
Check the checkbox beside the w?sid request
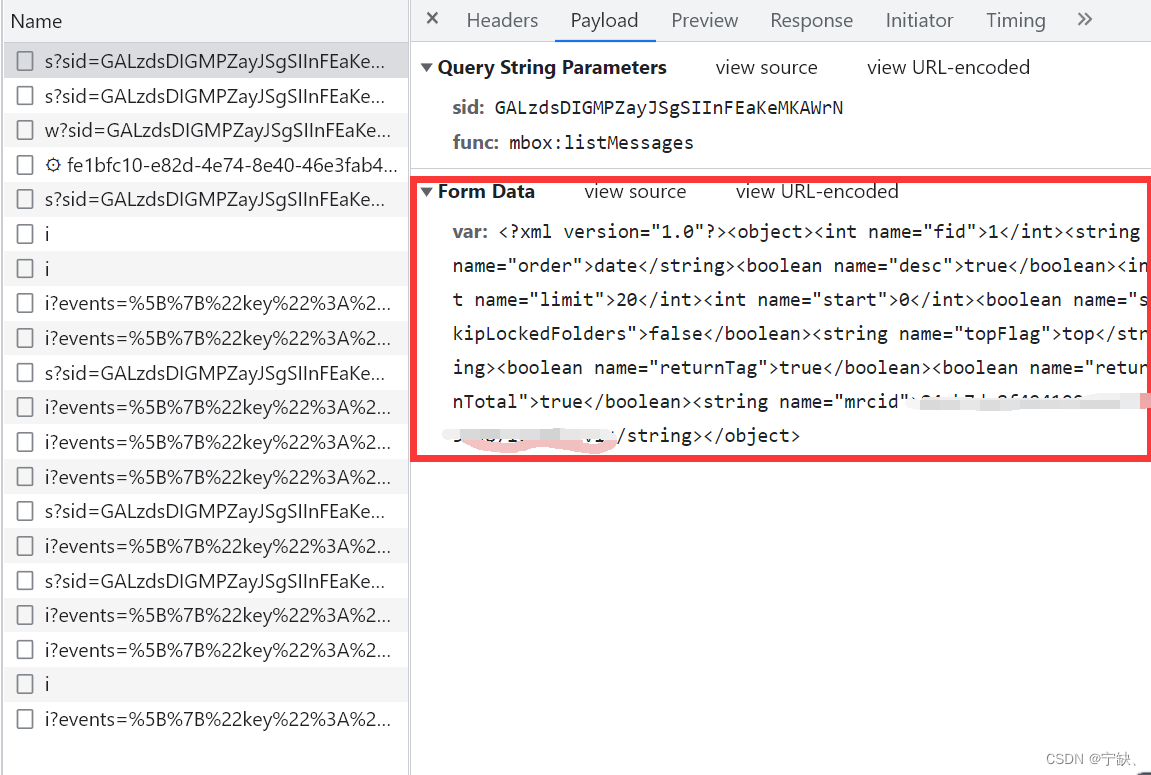coord(23,130)
